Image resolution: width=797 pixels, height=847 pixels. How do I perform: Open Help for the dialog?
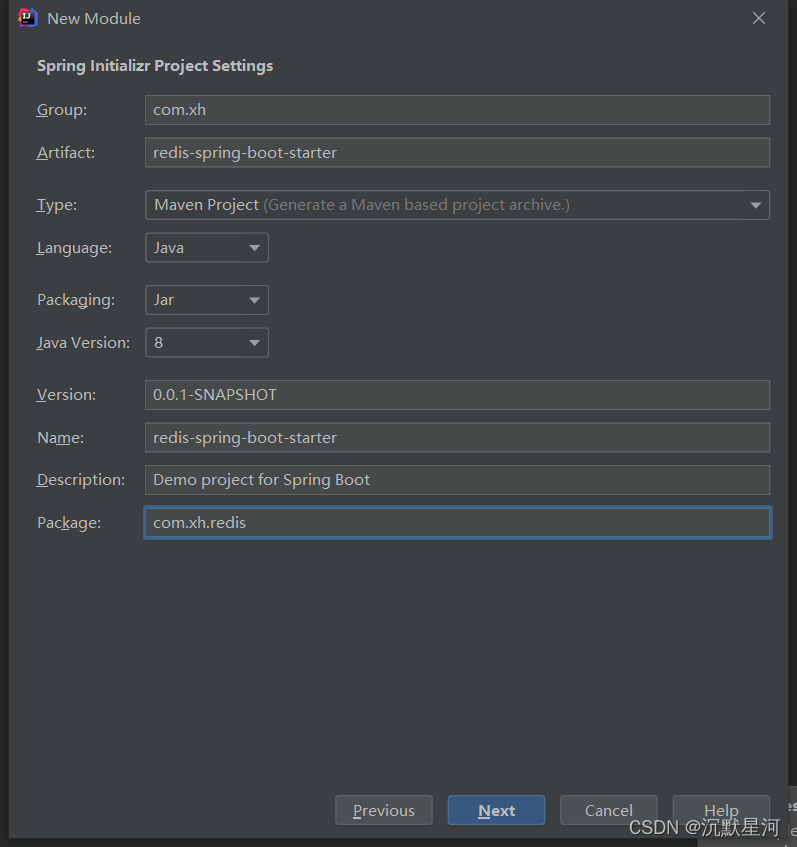tap(721, 810)
